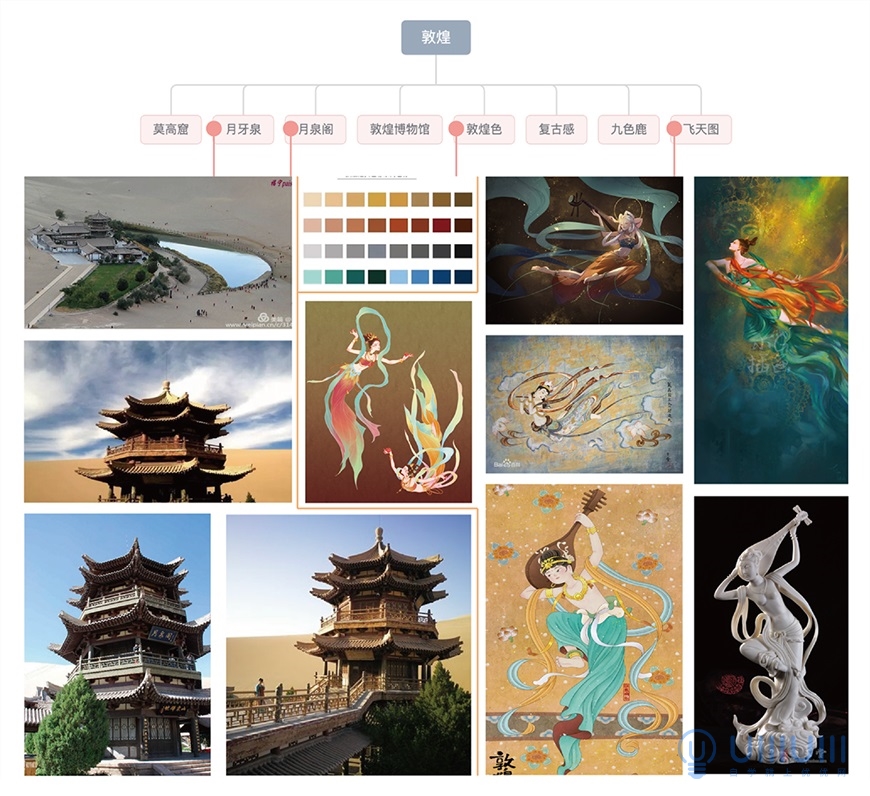Click the pink marker on 月牙泉
Viewport: 870px width, 796px height.
[214, 129]
